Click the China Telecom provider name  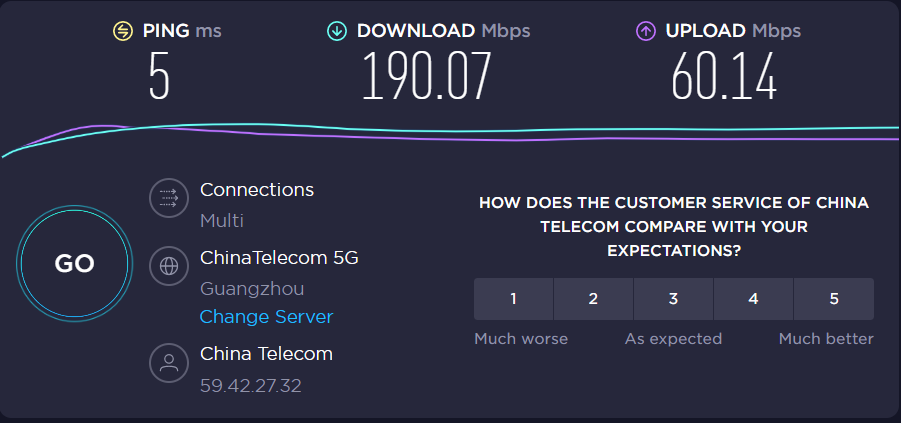click(x=266, y=353)
